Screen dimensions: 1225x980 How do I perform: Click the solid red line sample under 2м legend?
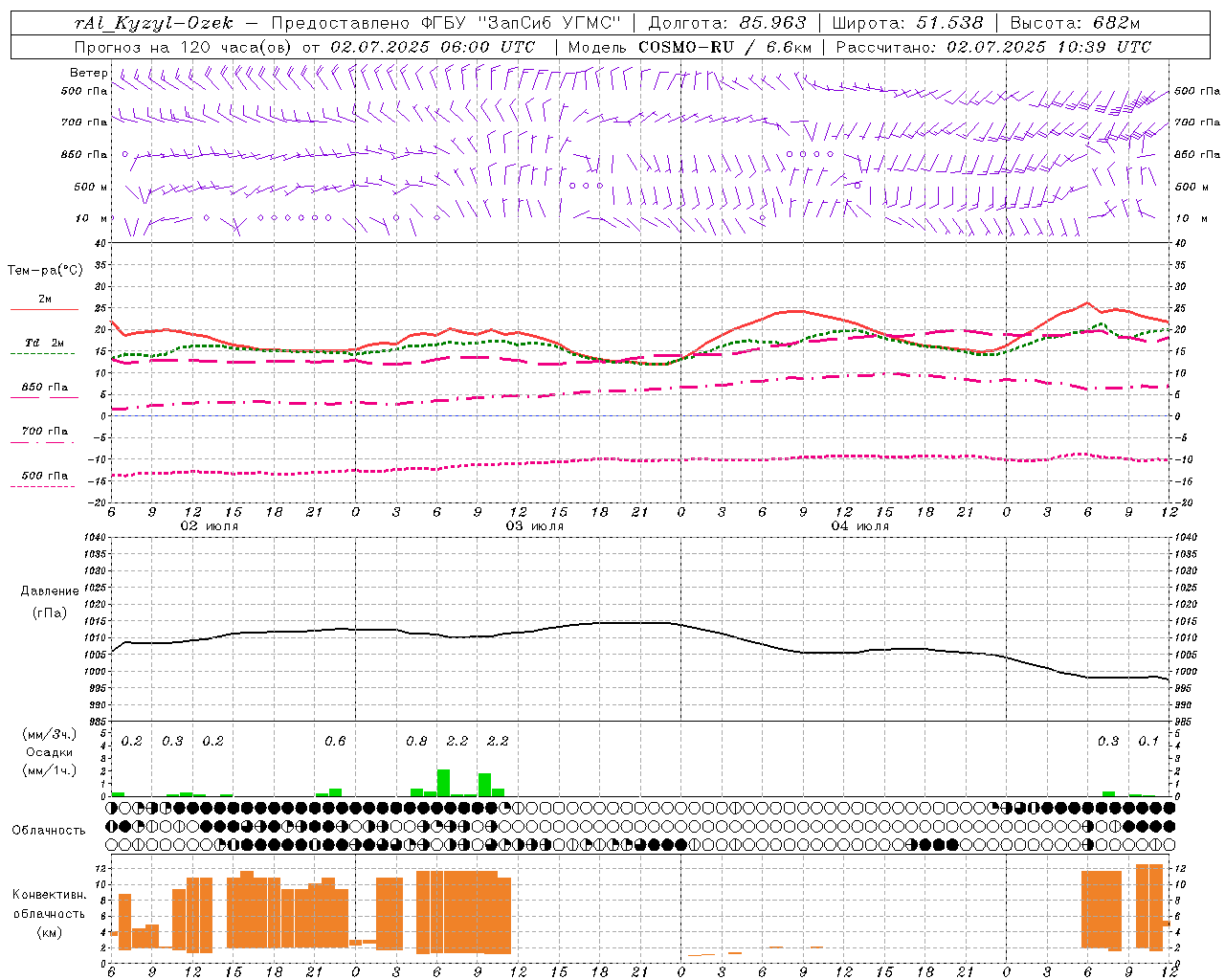point(45,309)
